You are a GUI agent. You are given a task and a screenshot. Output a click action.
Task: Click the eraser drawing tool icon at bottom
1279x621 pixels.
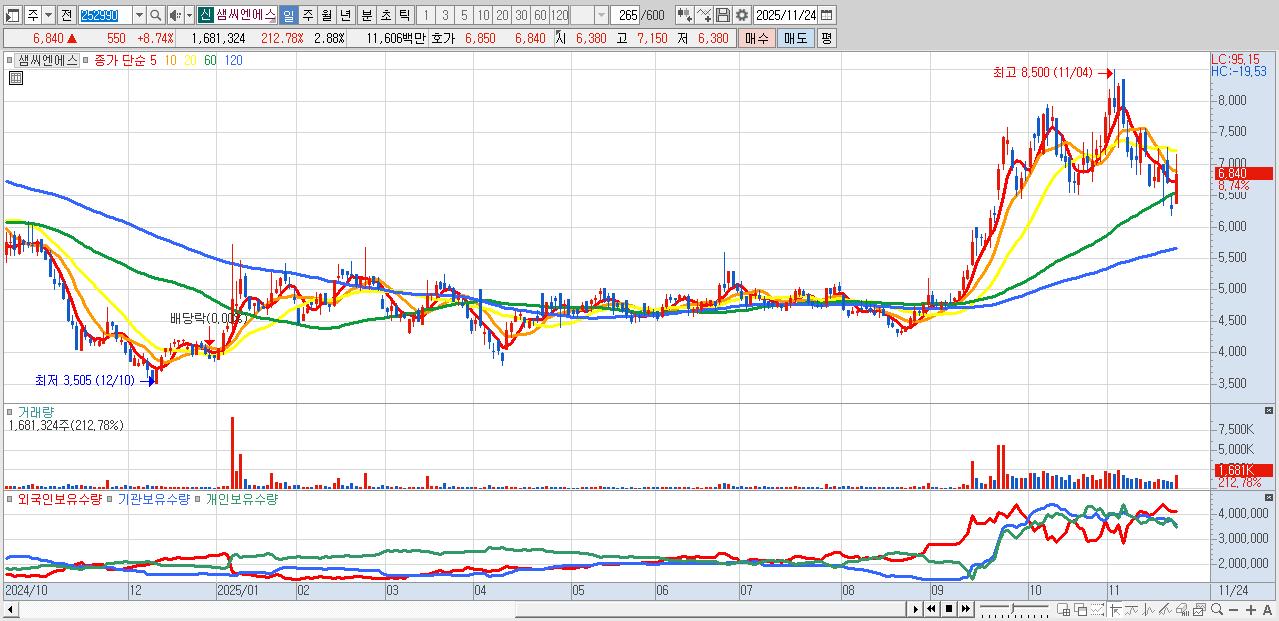tap(1182, 609)
